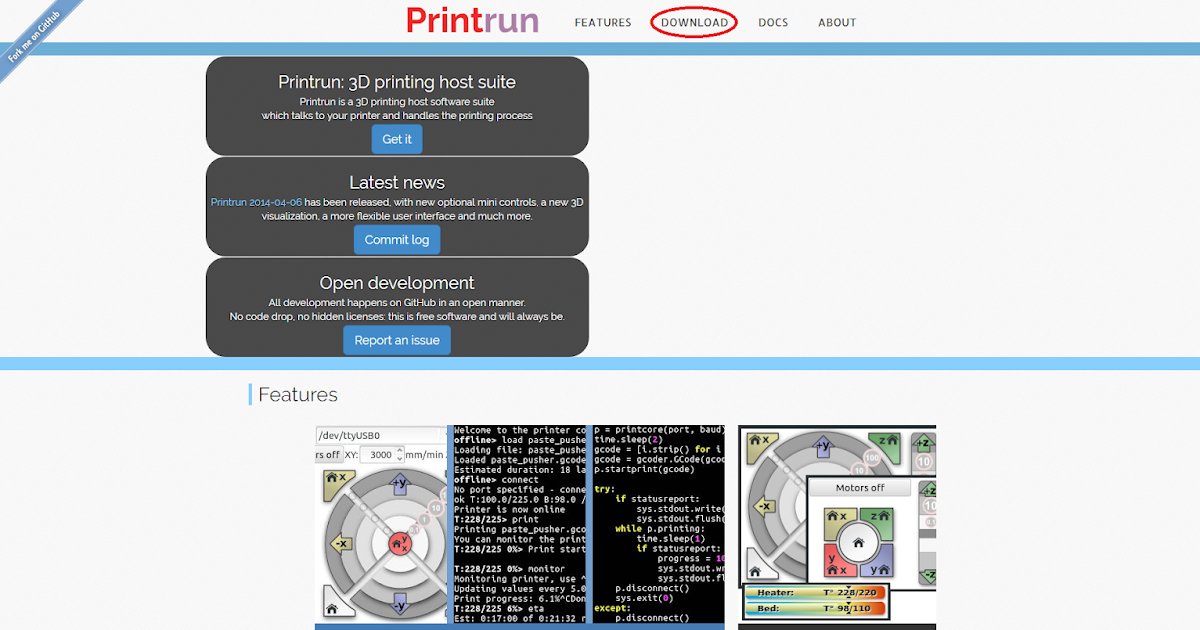Click the Printrun logo
Viewport: 1200px width, 630px height.
coord(472,21)
